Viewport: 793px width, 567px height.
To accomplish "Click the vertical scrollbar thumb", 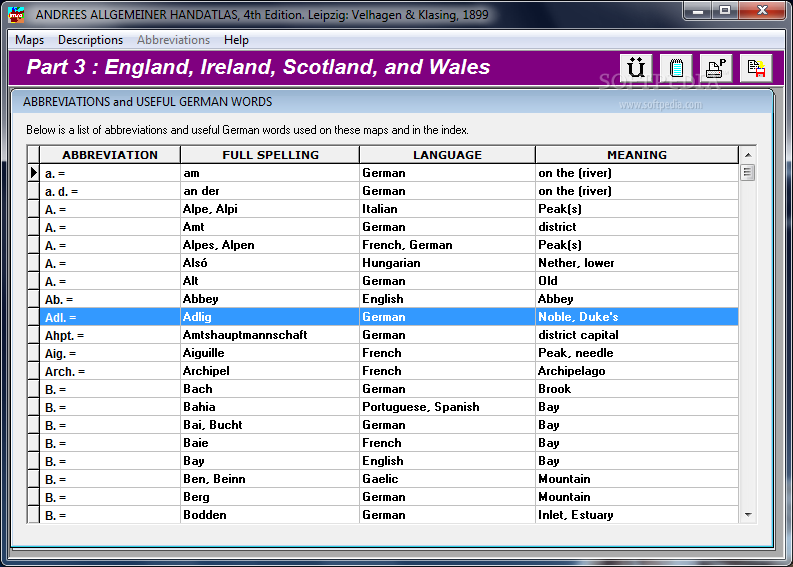I will click(x=748, y=172).
